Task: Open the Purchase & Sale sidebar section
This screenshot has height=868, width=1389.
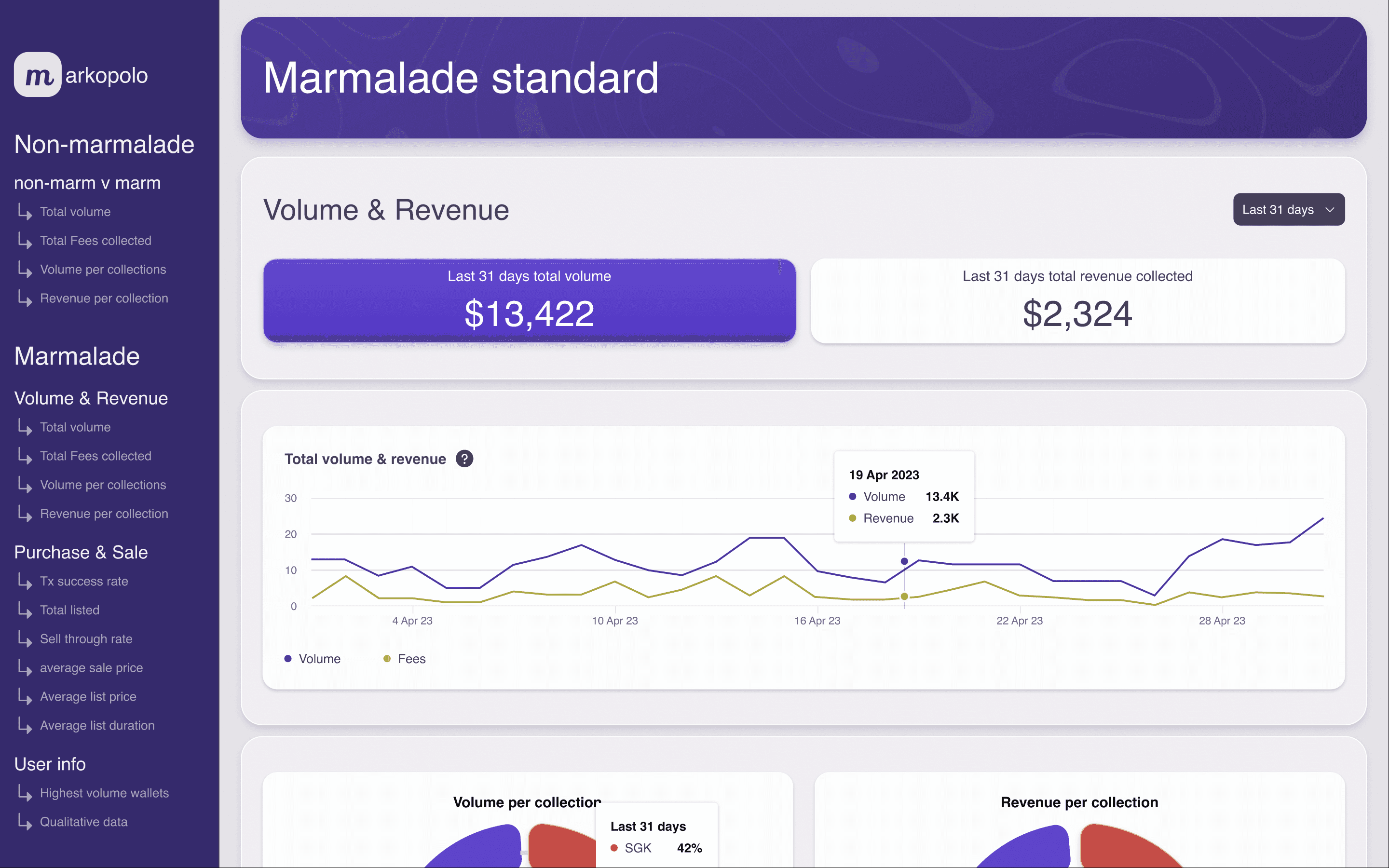Action: click(x=81, y=552)
